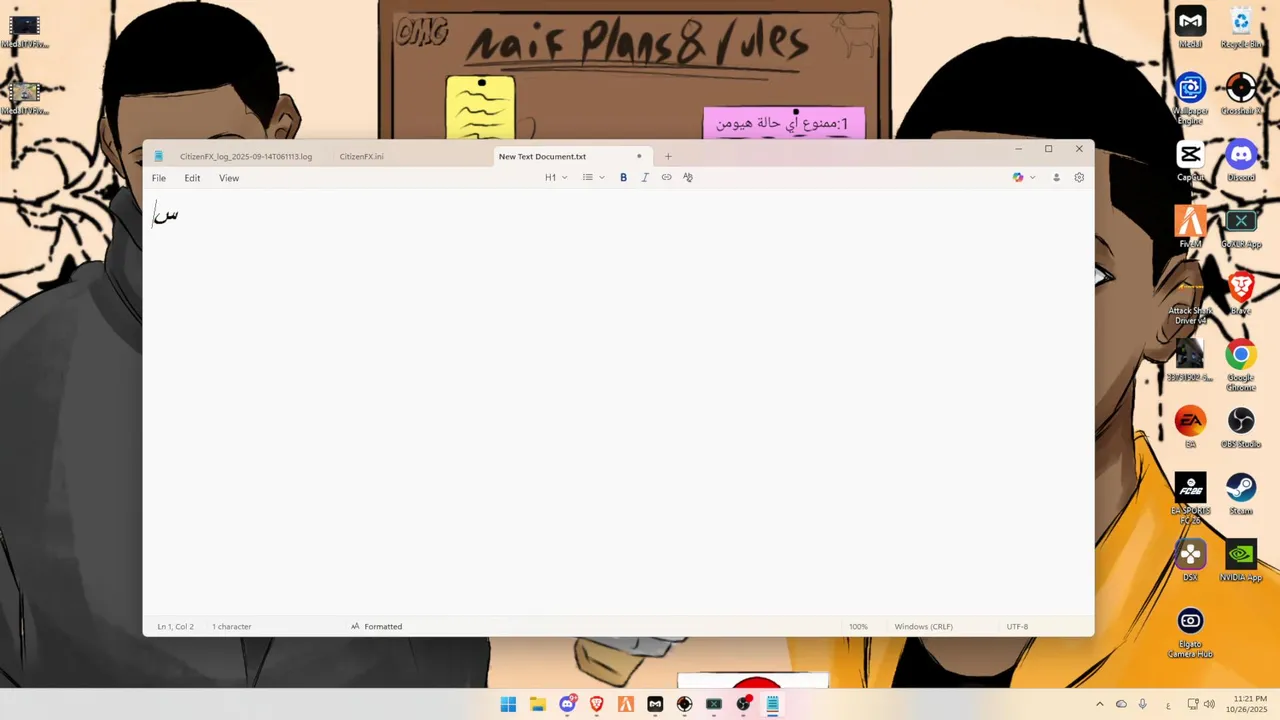
Task: Open the Steam desktop shortcut
Action: tap(1241, 494)
